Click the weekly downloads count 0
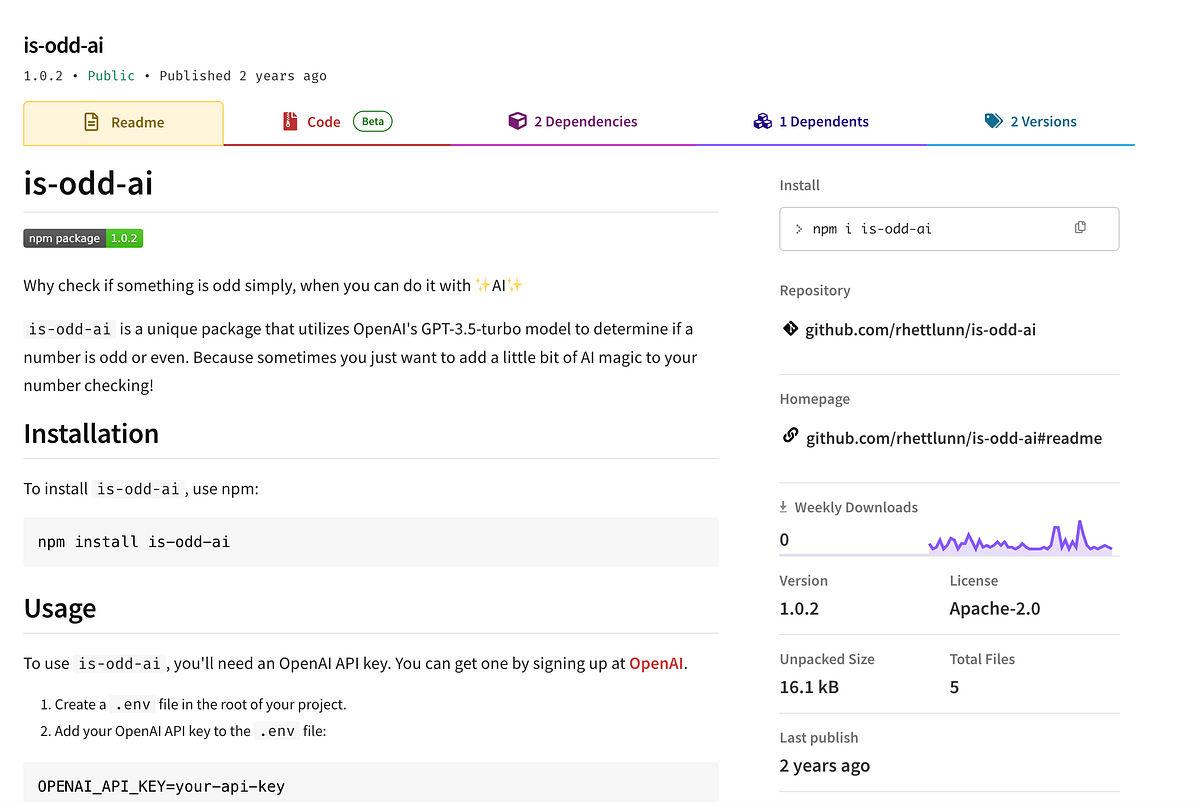 (784, 540)
